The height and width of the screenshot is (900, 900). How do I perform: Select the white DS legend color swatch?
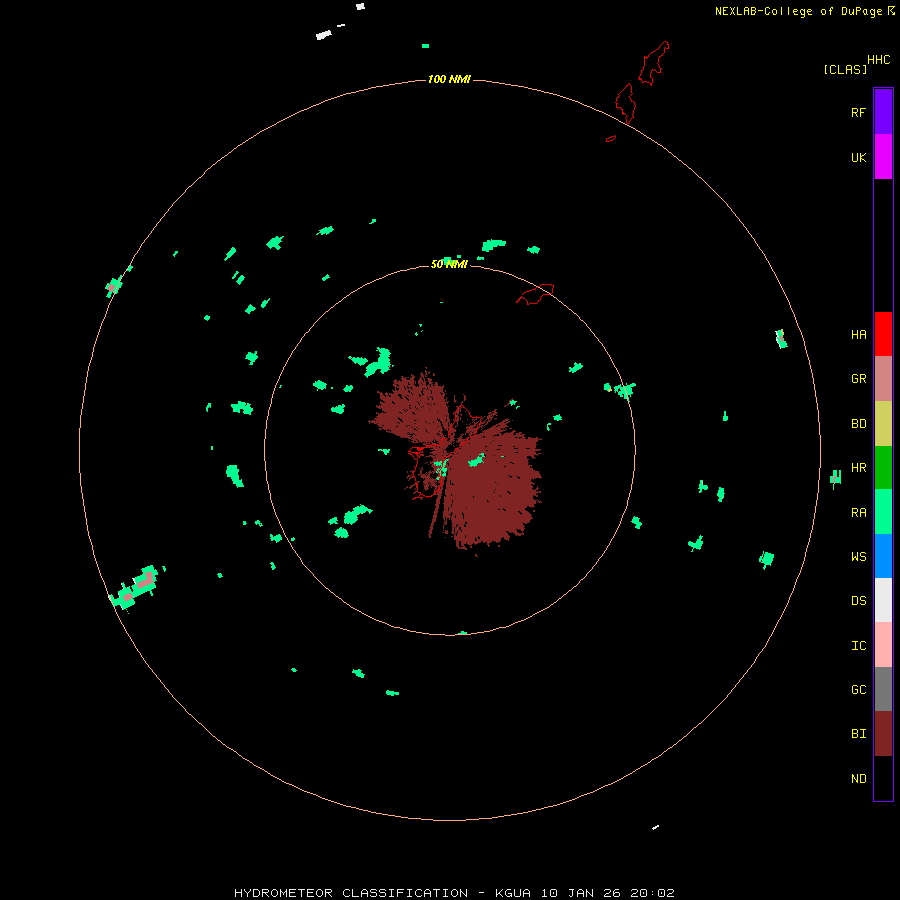[883, 600]
